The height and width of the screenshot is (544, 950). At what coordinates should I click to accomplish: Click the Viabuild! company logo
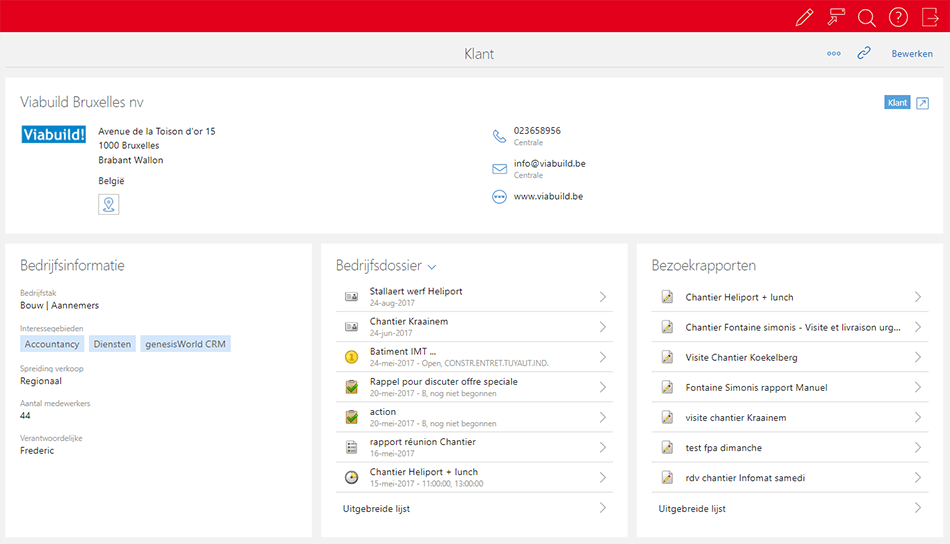tap(54, 134)
